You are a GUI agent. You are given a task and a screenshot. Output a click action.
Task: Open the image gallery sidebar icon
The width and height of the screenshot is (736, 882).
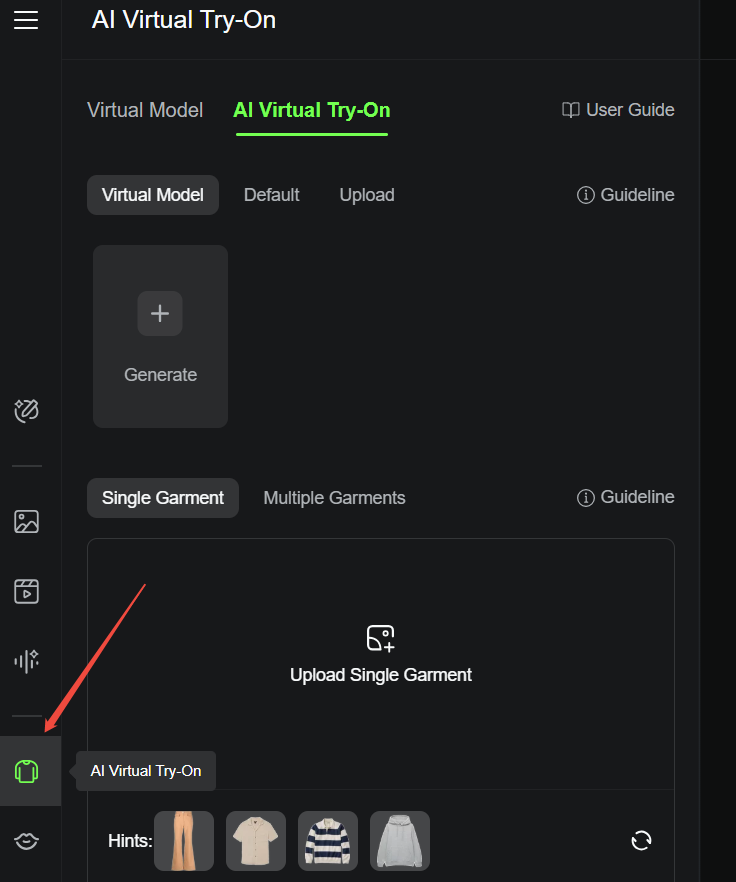[26, 521]
